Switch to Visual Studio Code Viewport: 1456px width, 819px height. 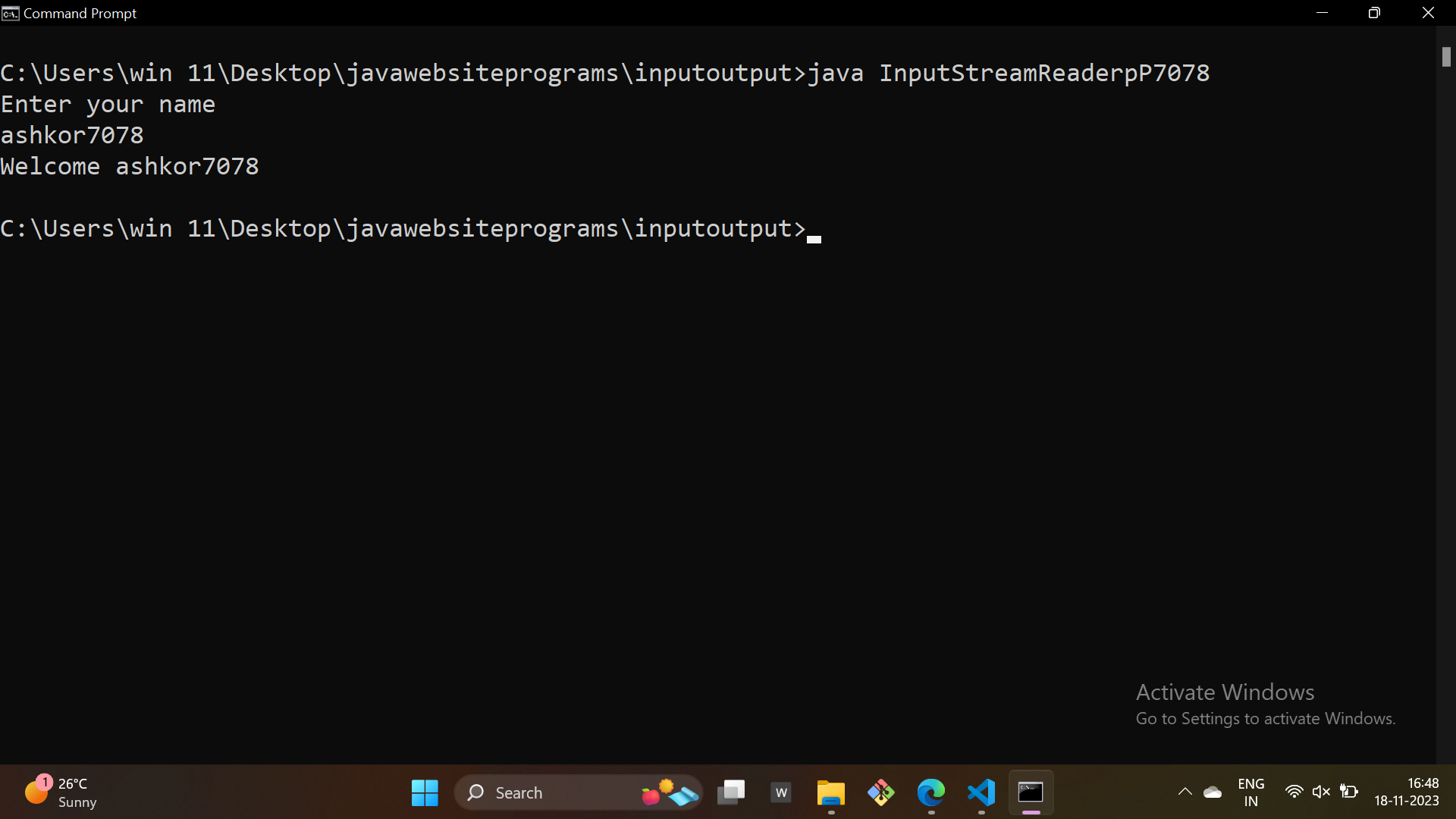pyautogui.click(x=981, y=792)
